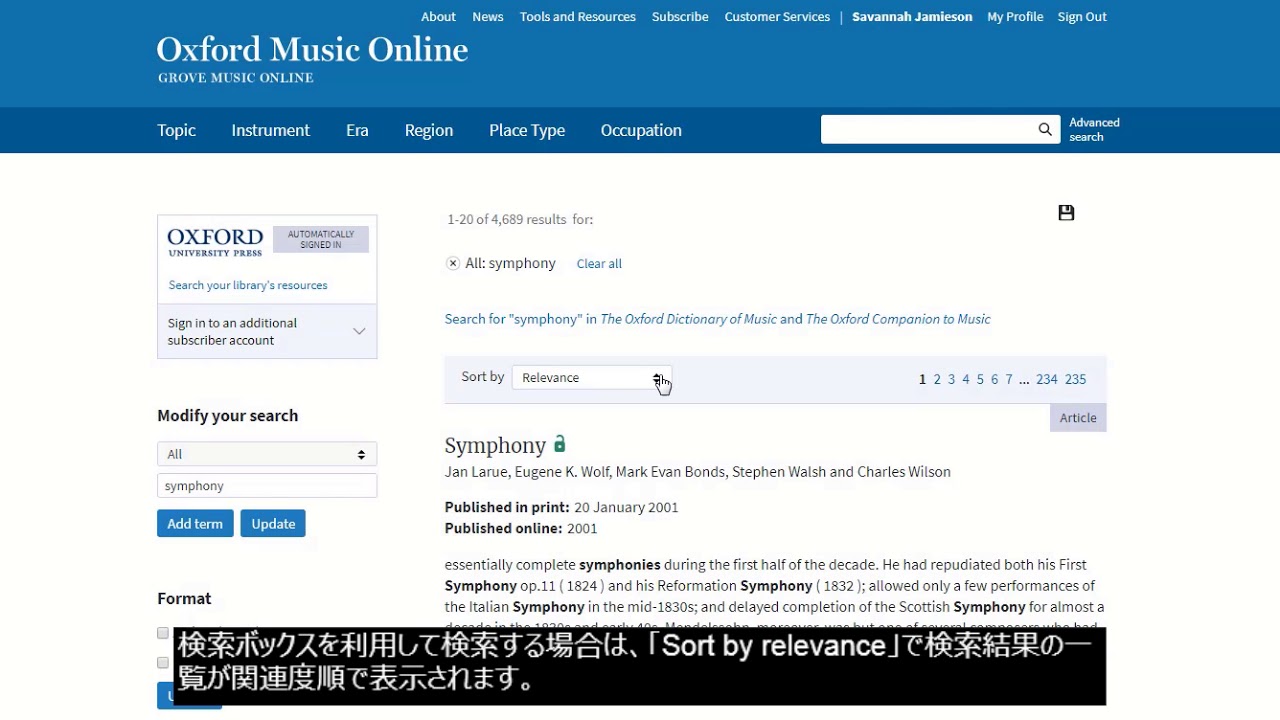
Task: Click the Sign Out link
Action: coord(1082,17)
